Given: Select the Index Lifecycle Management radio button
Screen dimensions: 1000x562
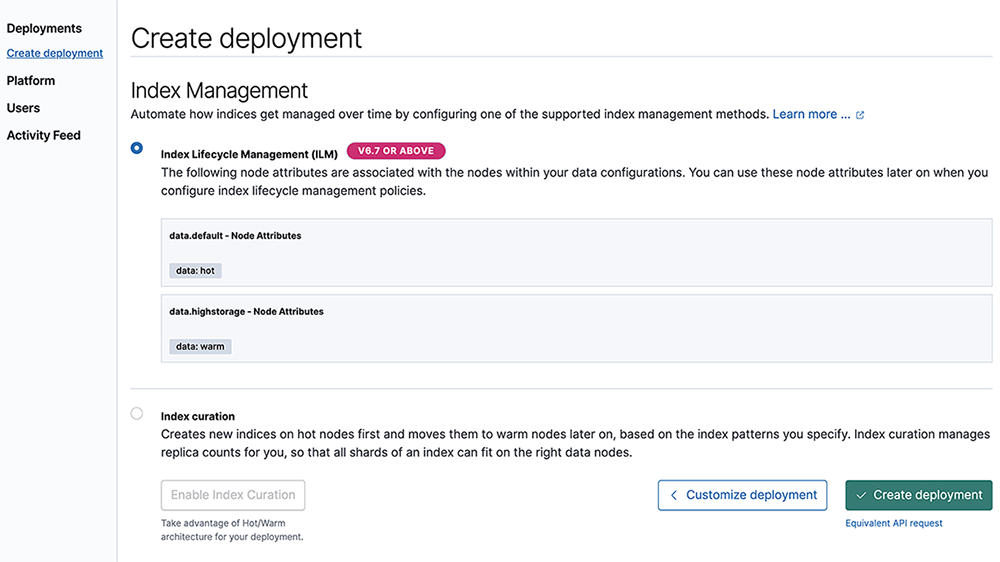Looking at the screenshot, I should point(136,148).
